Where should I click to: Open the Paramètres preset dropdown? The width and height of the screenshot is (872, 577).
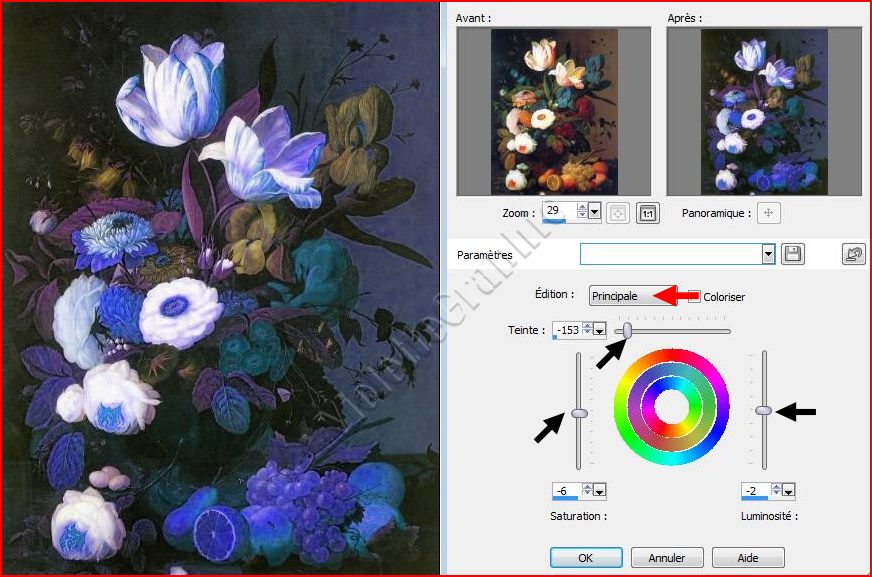pos(768,254)
